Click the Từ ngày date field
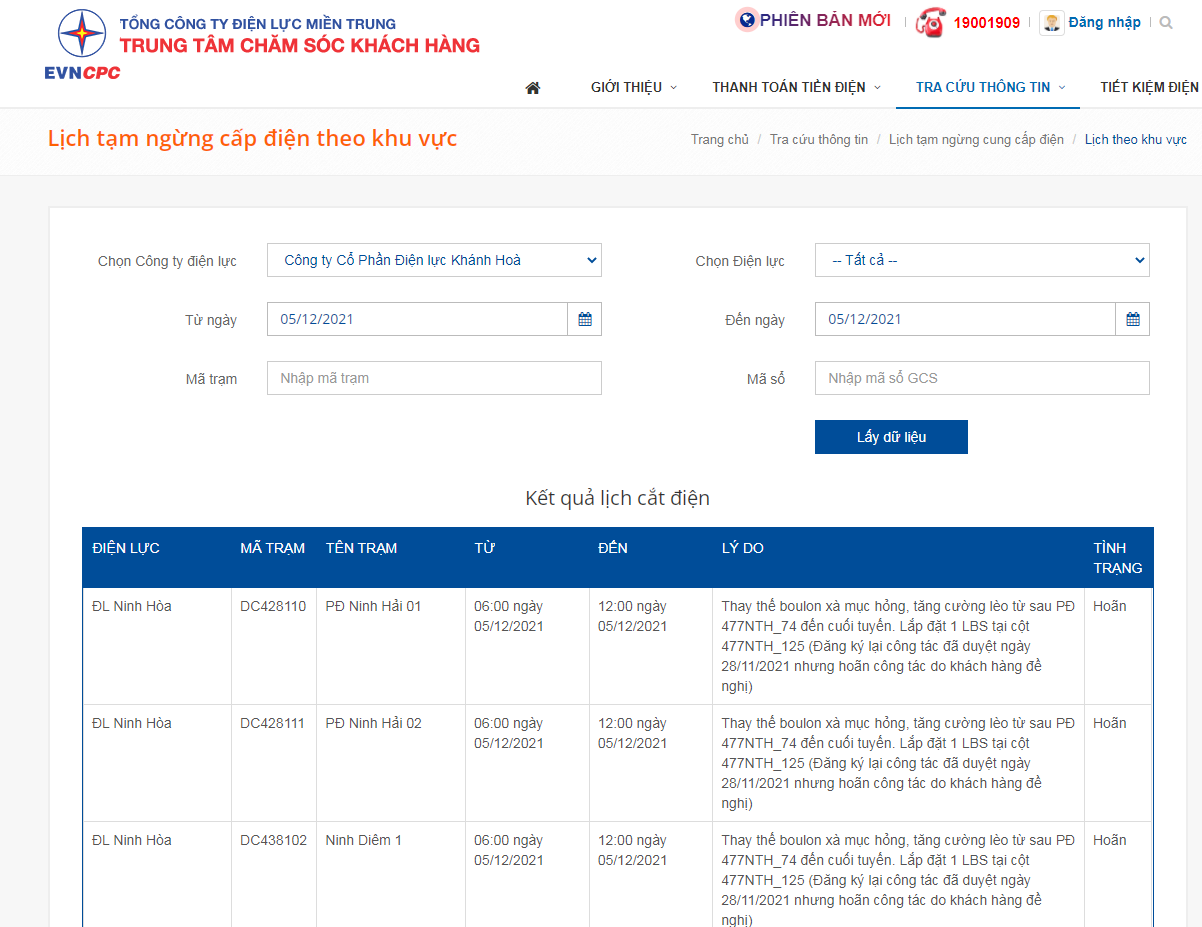Screen dimensions: 1202x927 coord(417,319)
